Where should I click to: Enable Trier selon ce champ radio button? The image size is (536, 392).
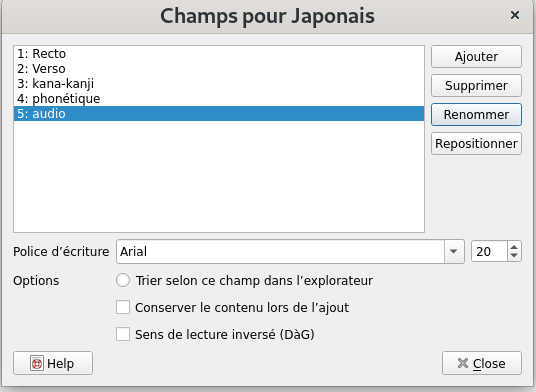point(123,280)
